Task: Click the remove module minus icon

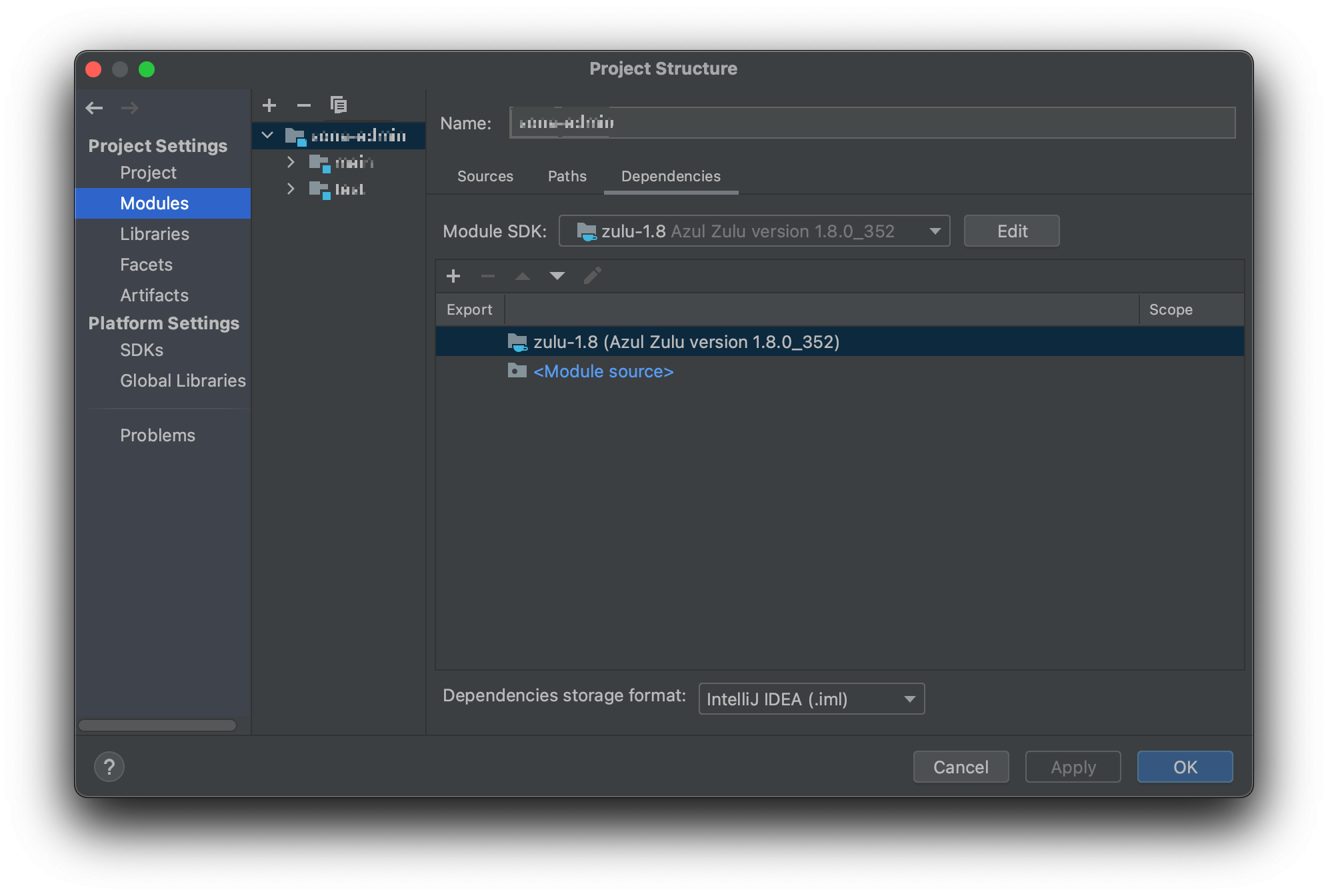Action: (x=304, y=105)
